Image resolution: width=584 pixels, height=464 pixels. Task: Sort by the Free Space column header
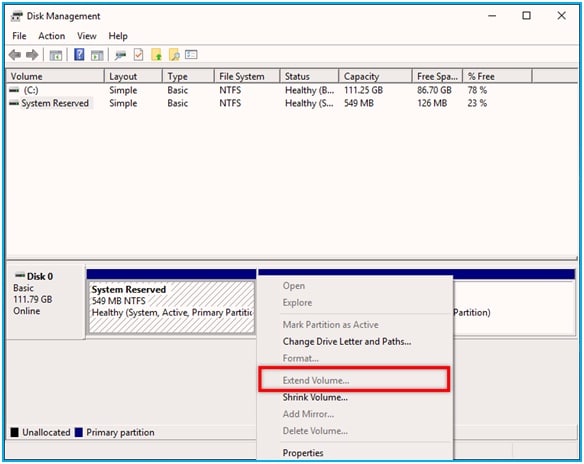pyautogui.click(x=437, y=76)
